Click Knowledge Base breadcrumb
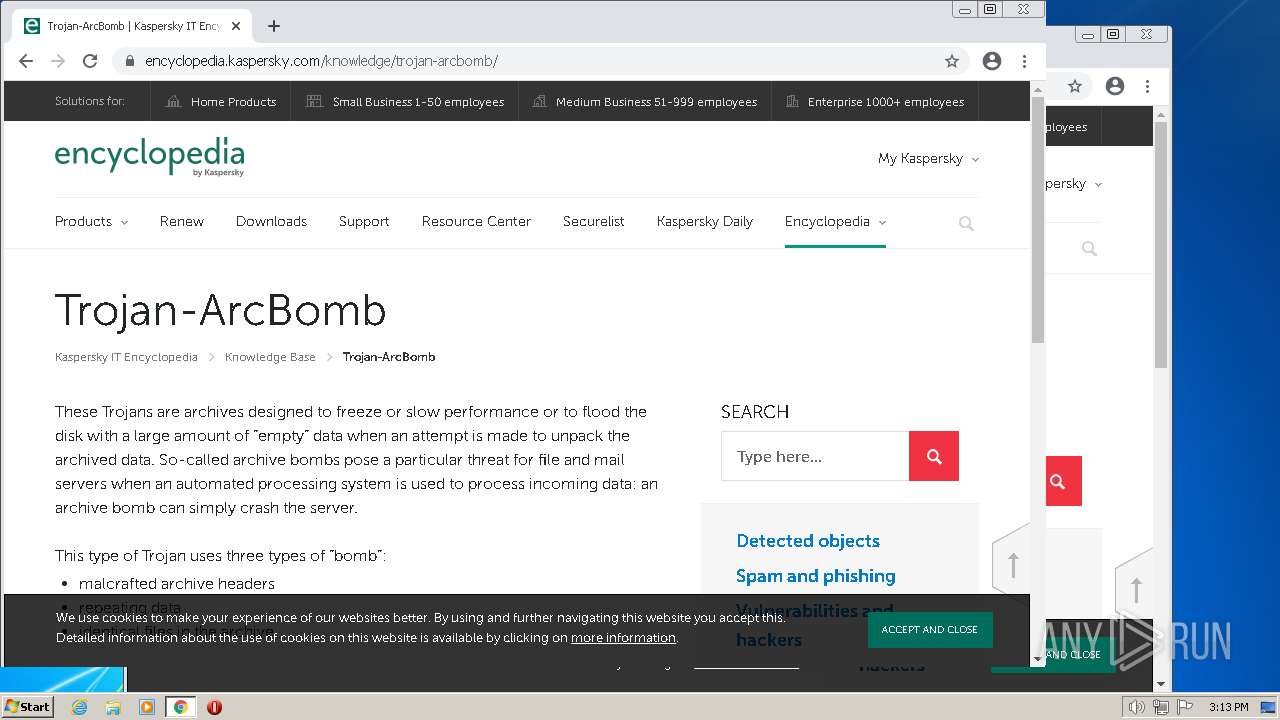 pyautogui.click(x=270, y=357)
